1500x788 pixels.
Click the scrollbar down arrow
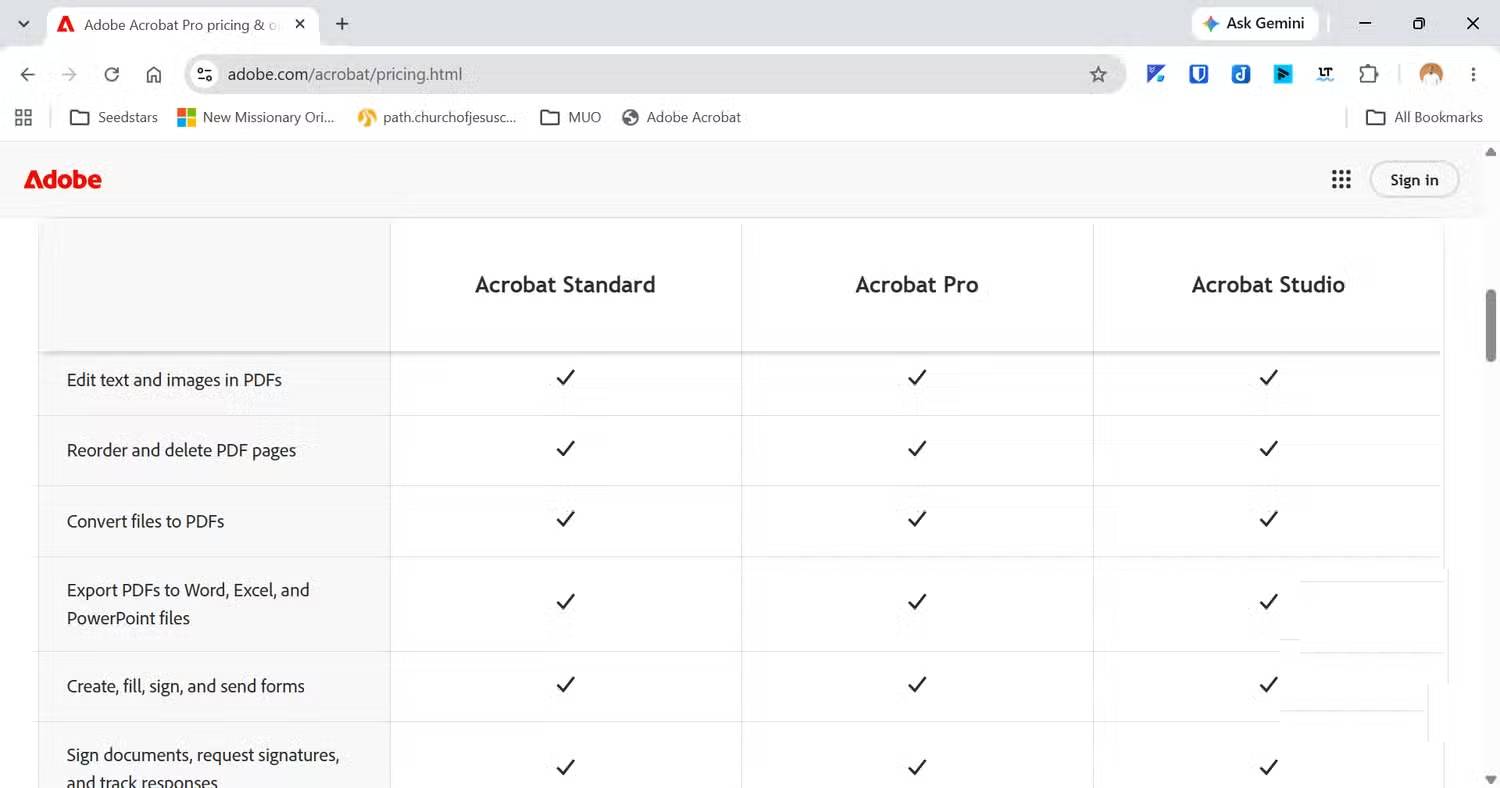click(1491, 779)
